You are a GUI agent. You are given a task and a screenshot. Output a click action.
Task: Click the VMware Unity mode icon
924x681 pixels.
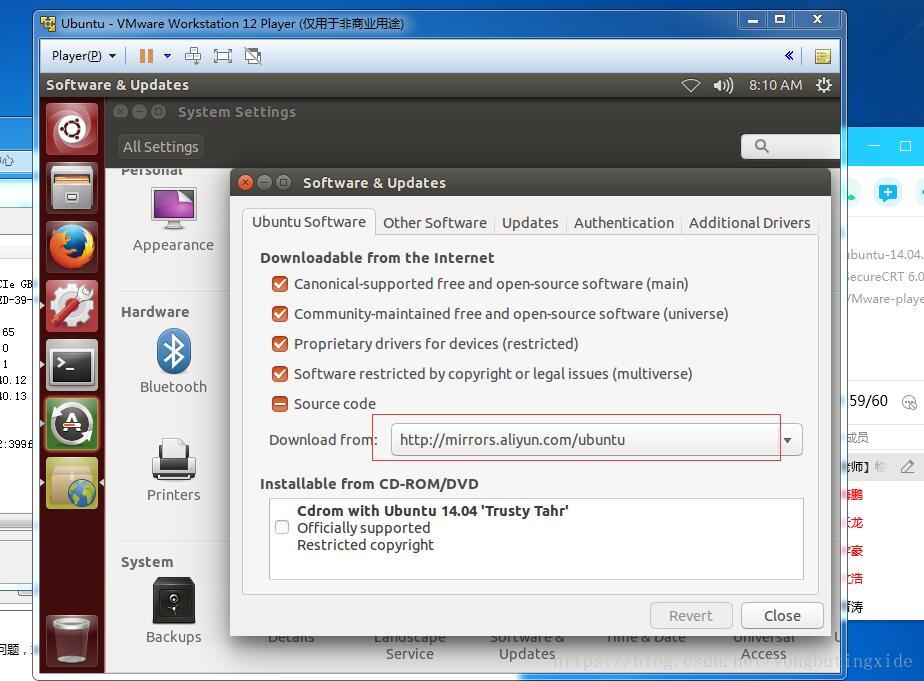253,56
